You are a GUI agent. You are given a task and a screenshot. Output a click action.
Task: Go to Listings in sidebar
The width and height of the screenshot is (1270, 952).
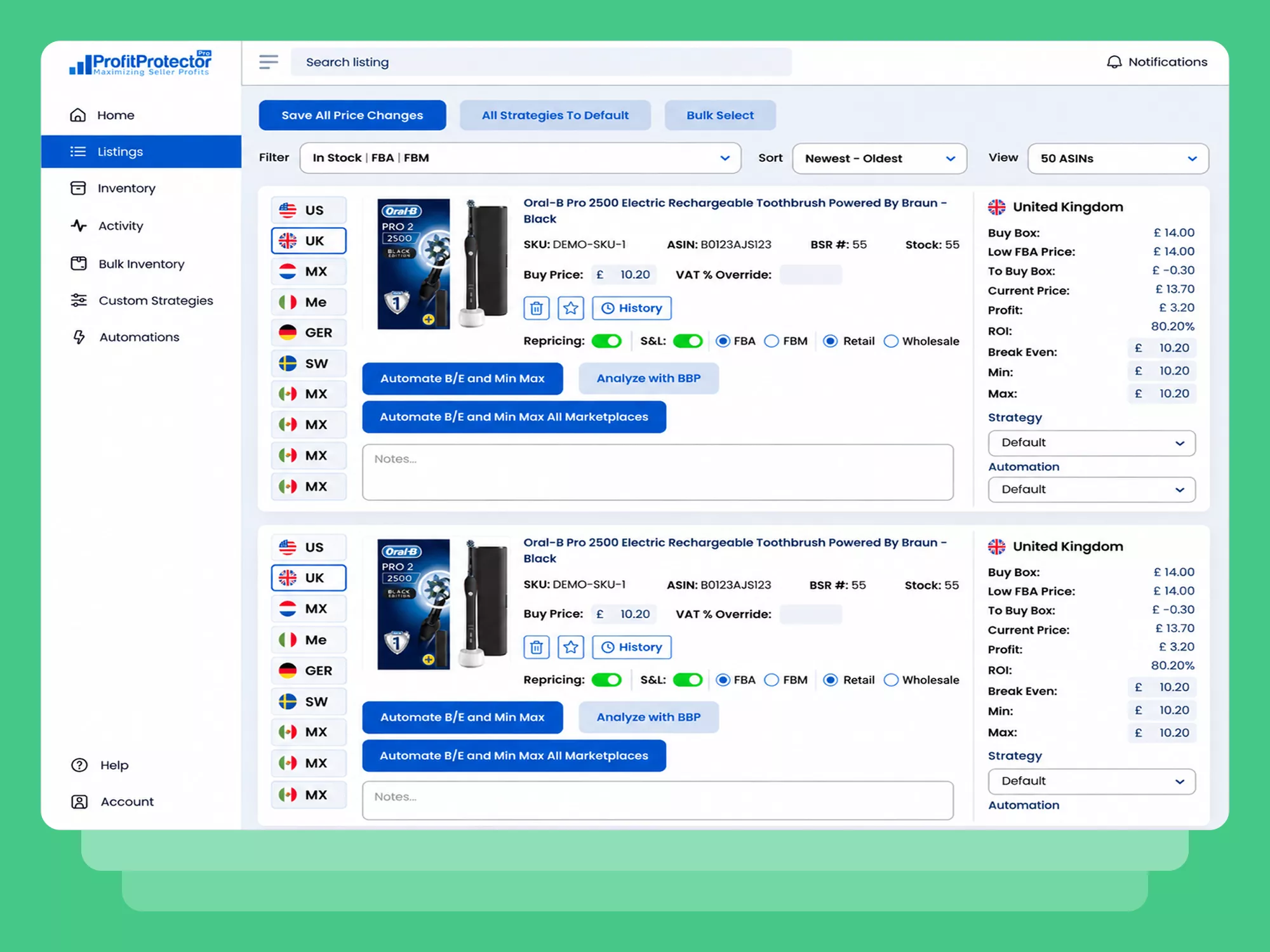(x=141, y=152)
